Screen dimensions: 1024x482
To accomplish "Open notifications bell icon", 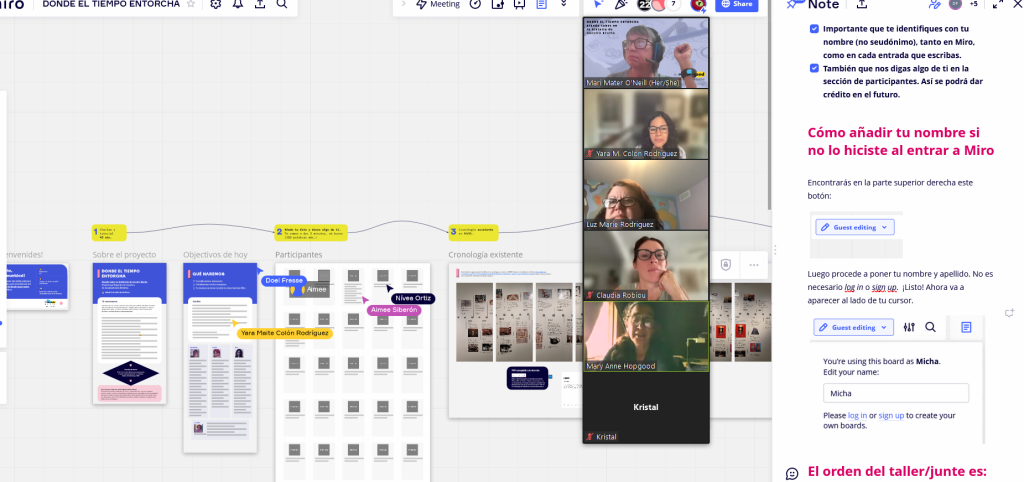I will point(238,4).
